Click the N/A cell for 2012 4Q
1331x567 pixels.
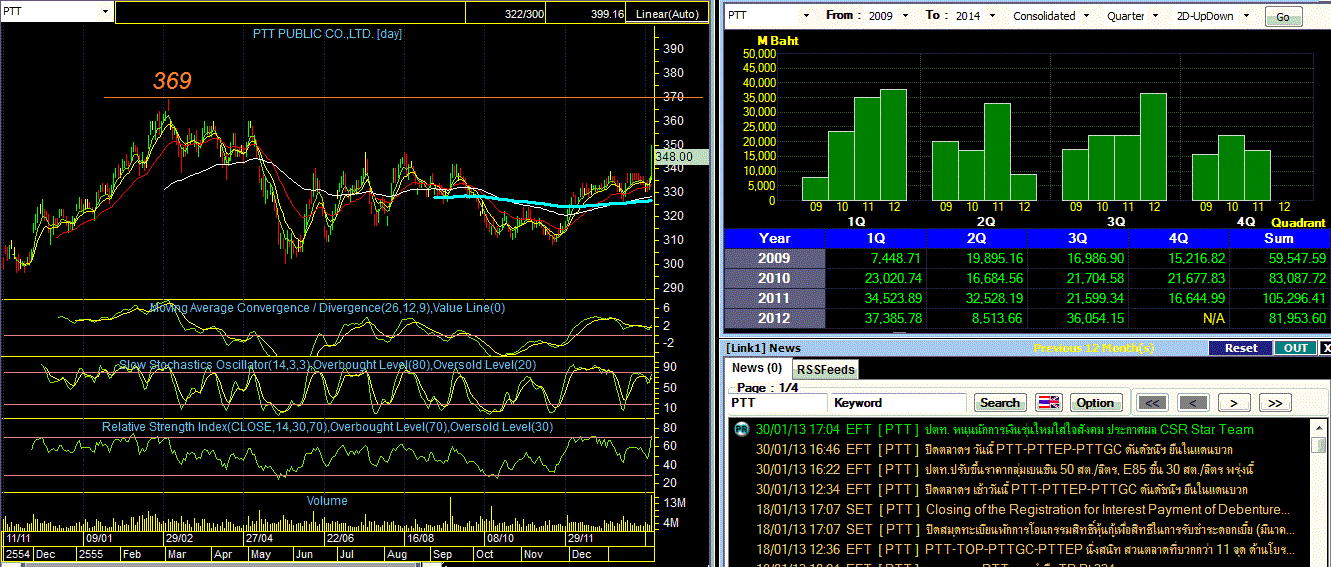1179,318
